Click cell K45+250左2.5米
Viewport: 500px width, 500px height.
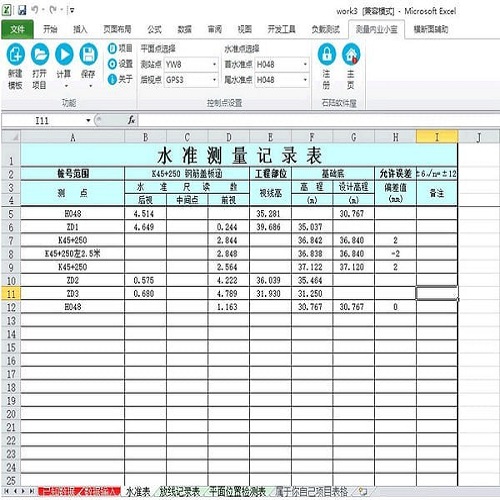click(73, 254)
